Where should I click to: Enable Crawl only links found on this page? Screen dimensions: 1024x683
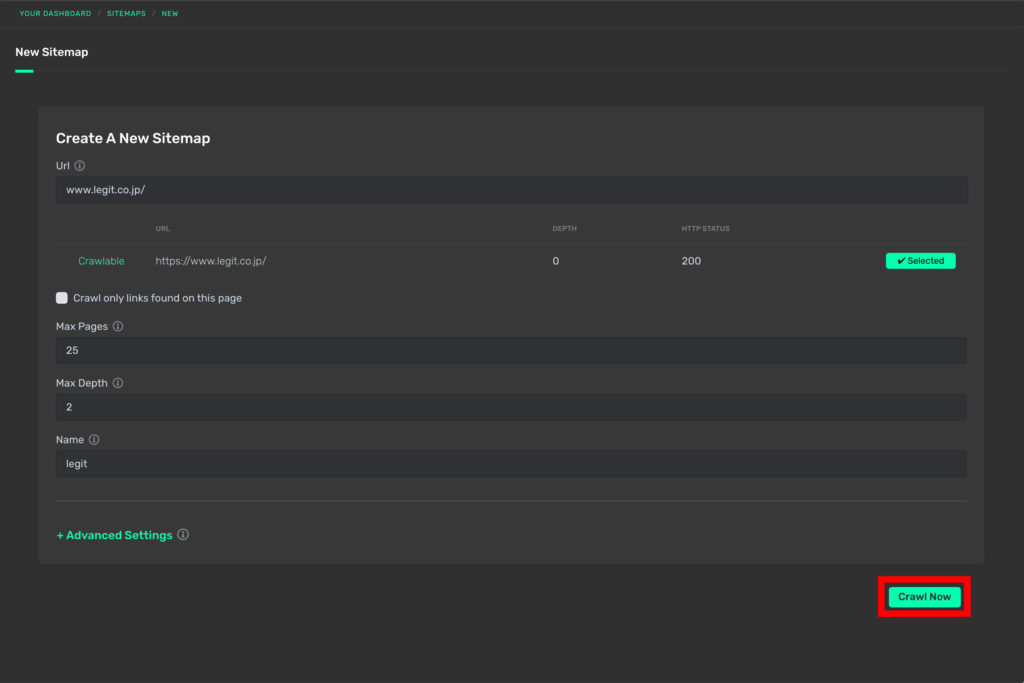click(62, 298)
